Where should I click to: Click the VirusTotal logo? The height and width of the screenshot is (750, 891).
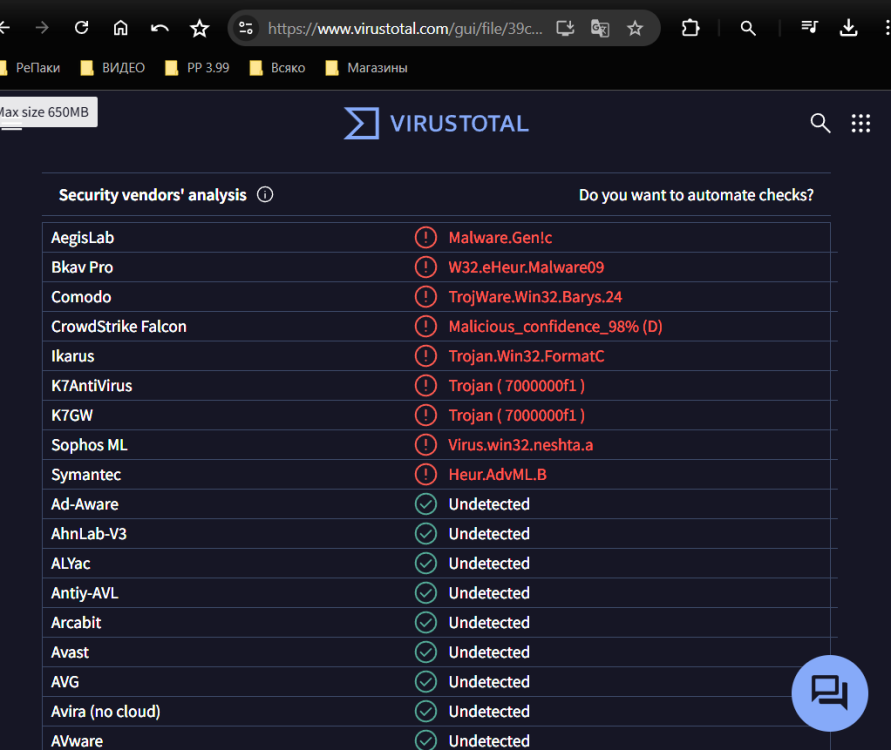point(436,123)
